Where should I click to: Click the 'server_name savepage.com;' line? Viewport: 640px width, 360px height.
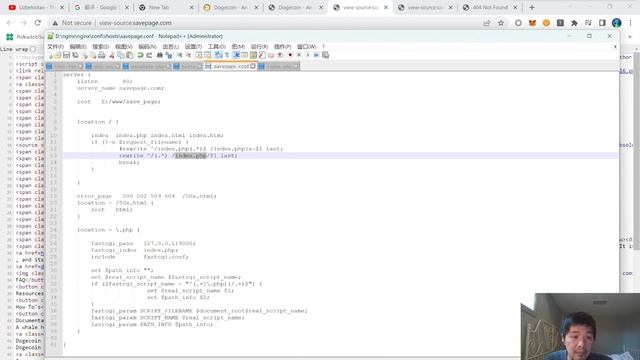click(120, 88)
